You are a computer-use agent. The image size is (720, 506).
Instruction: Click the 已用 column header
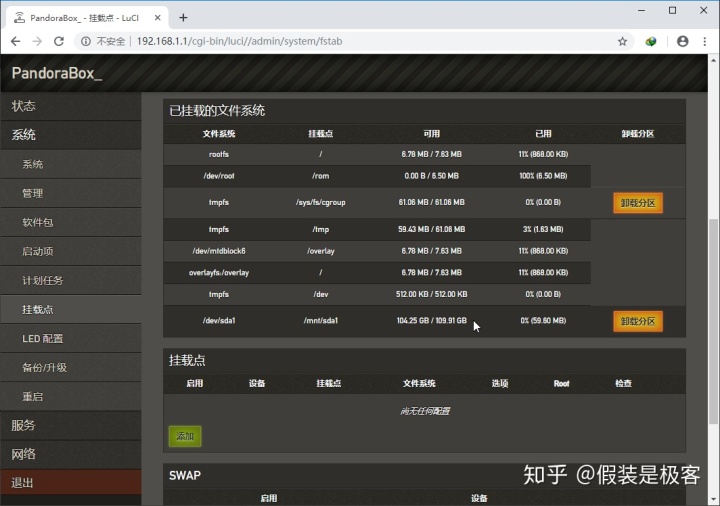click(543, 134)
